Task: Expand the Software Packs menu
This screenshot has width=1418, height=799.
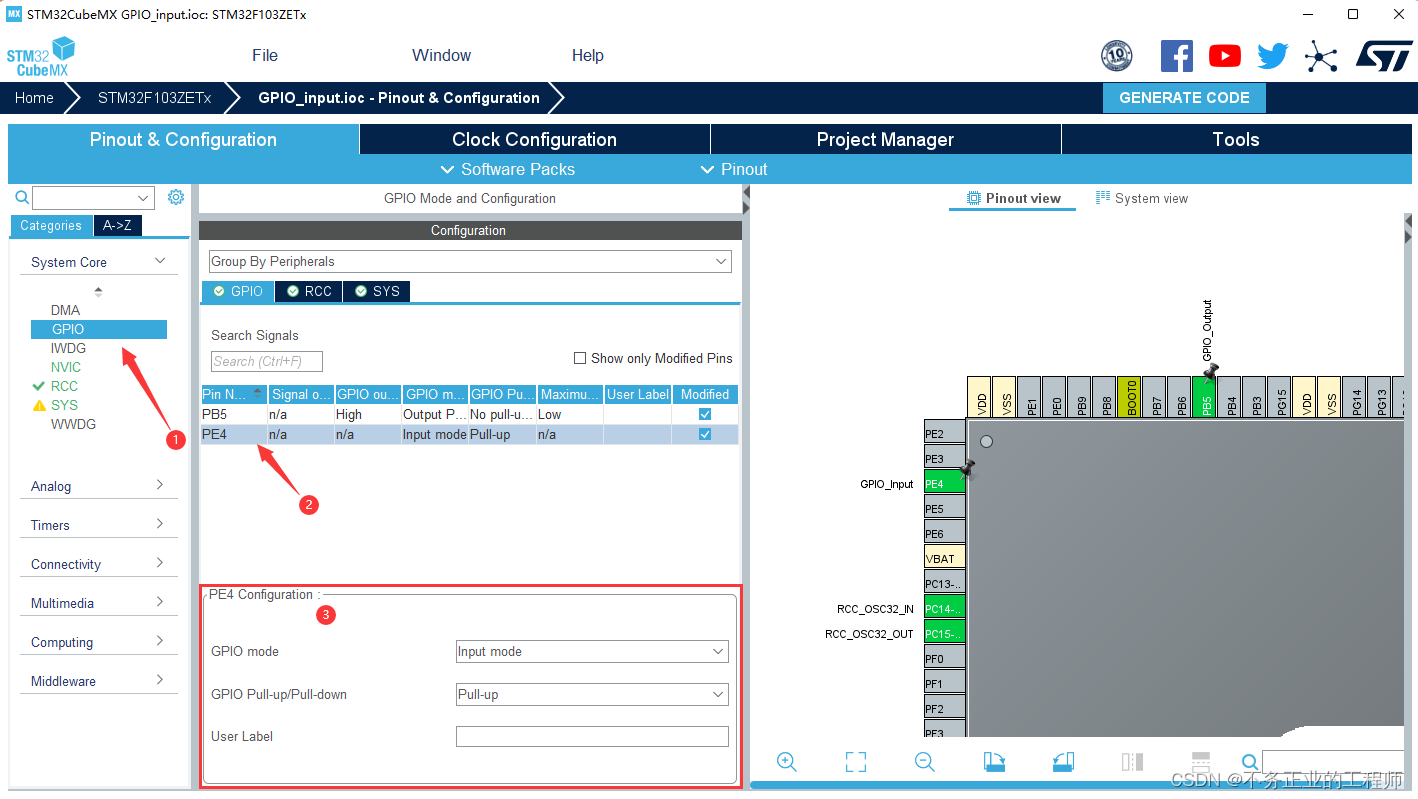Action: click(508, 169)
